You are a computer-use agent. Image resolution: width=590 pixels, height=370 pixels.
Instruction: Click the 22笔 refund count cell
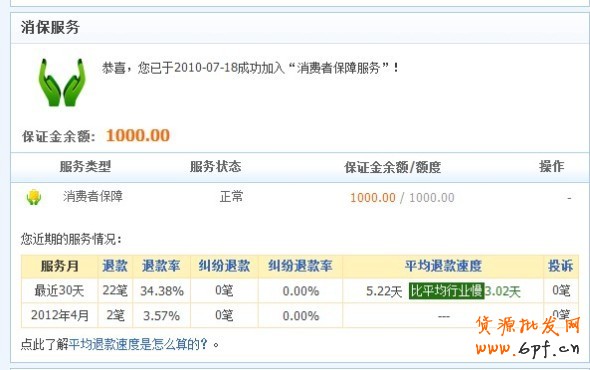coord(115,291)
